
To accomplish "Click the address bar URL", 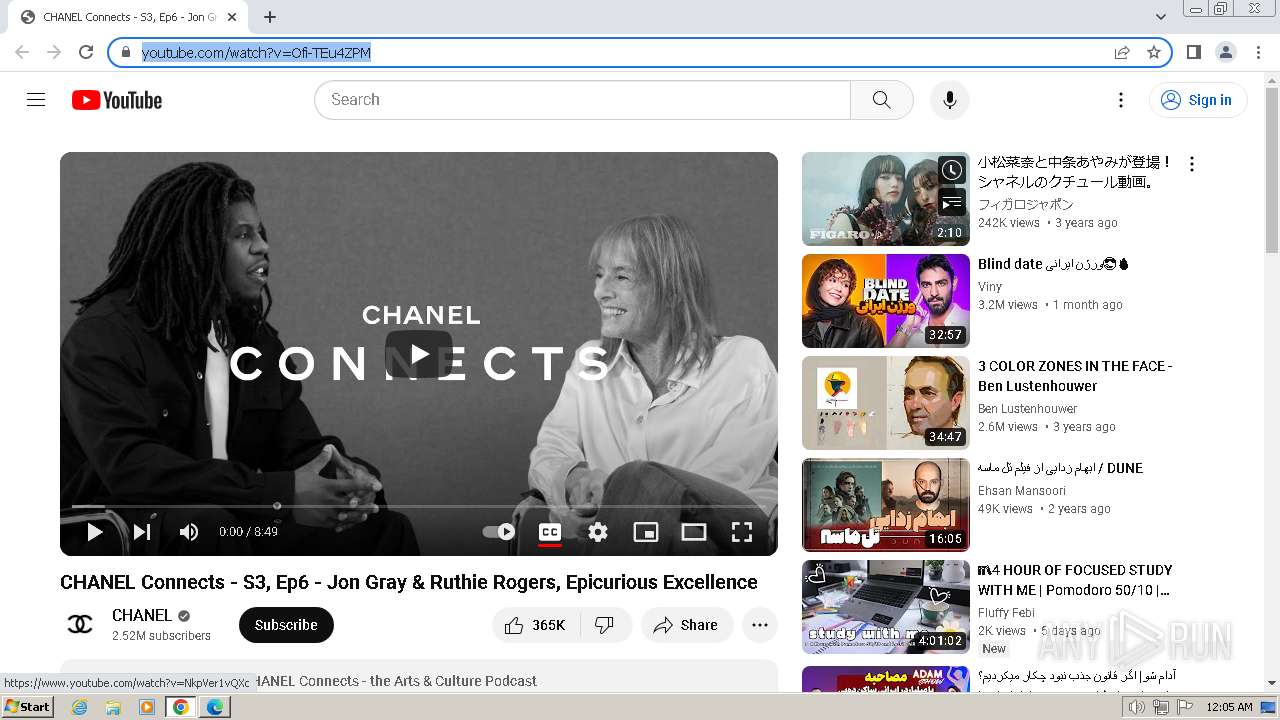I will pos(256,53).
